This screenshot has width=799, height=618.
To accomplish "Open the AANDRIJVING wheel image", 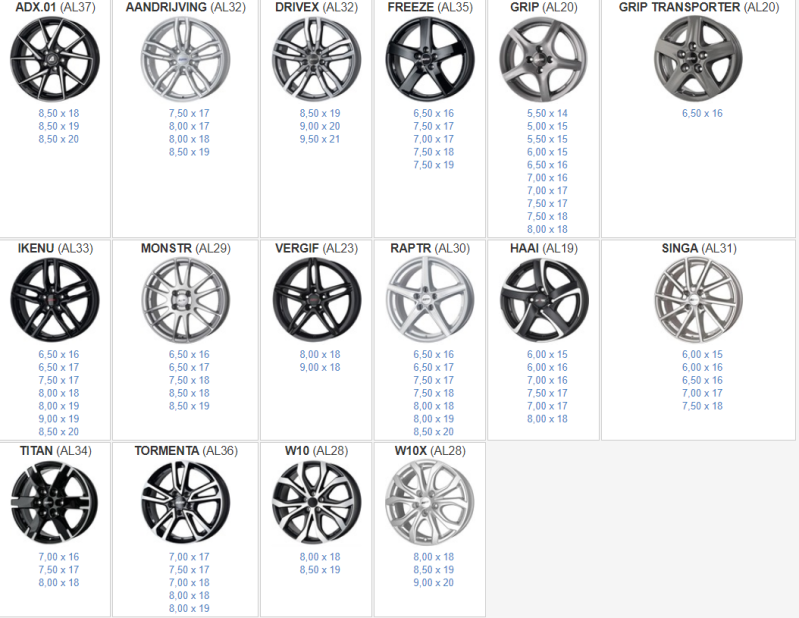I will (185, 59).
